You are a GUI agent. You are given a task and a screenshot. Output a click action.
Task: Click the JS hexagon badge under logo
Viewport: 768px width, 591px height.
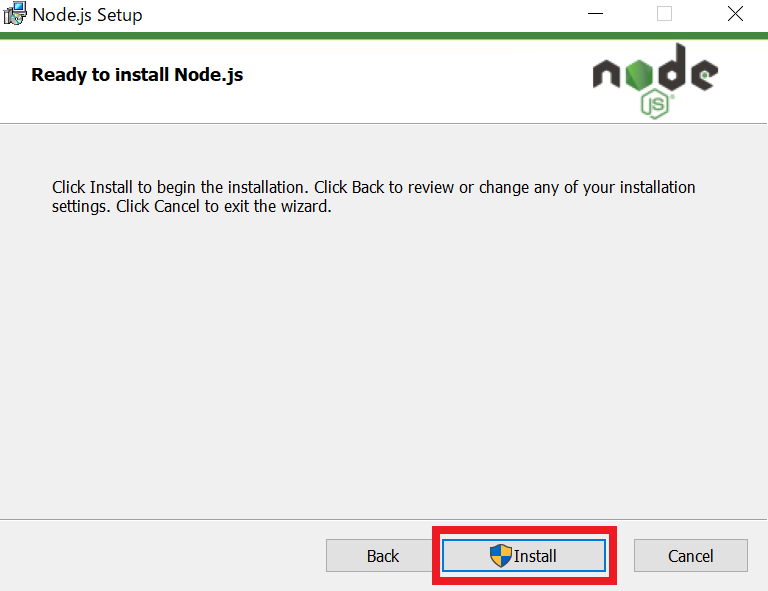click(x=655, y=104)
